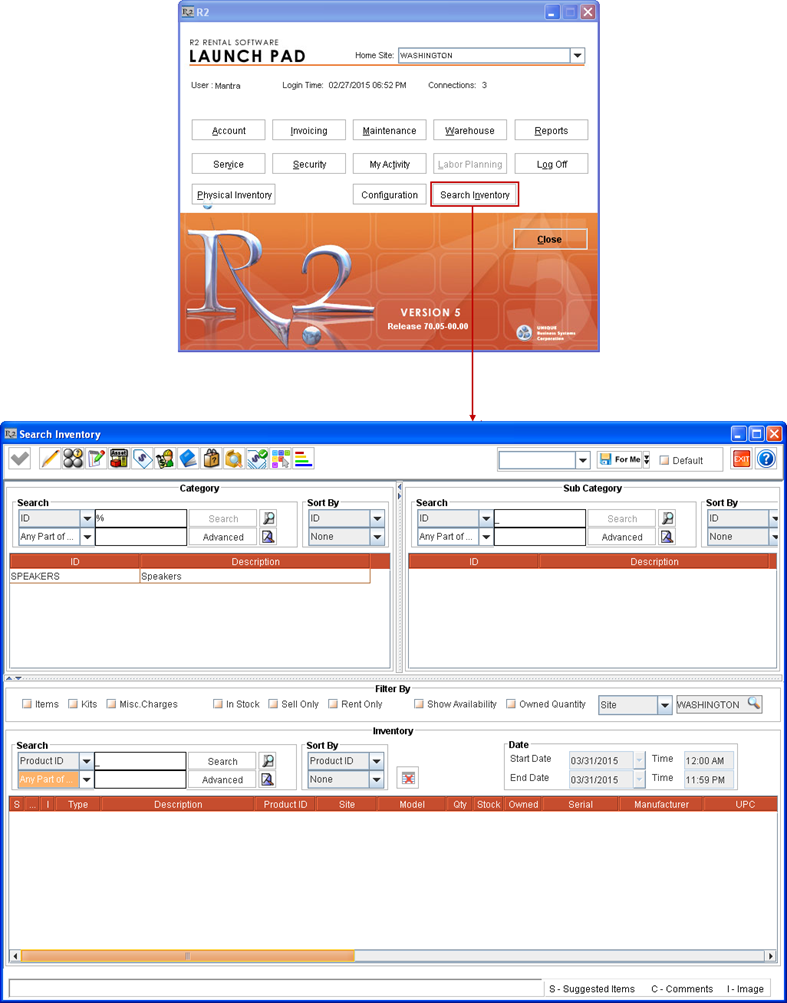Click the shopping bag question-mark icon
787x1003 pixels.
coord(211,459)
